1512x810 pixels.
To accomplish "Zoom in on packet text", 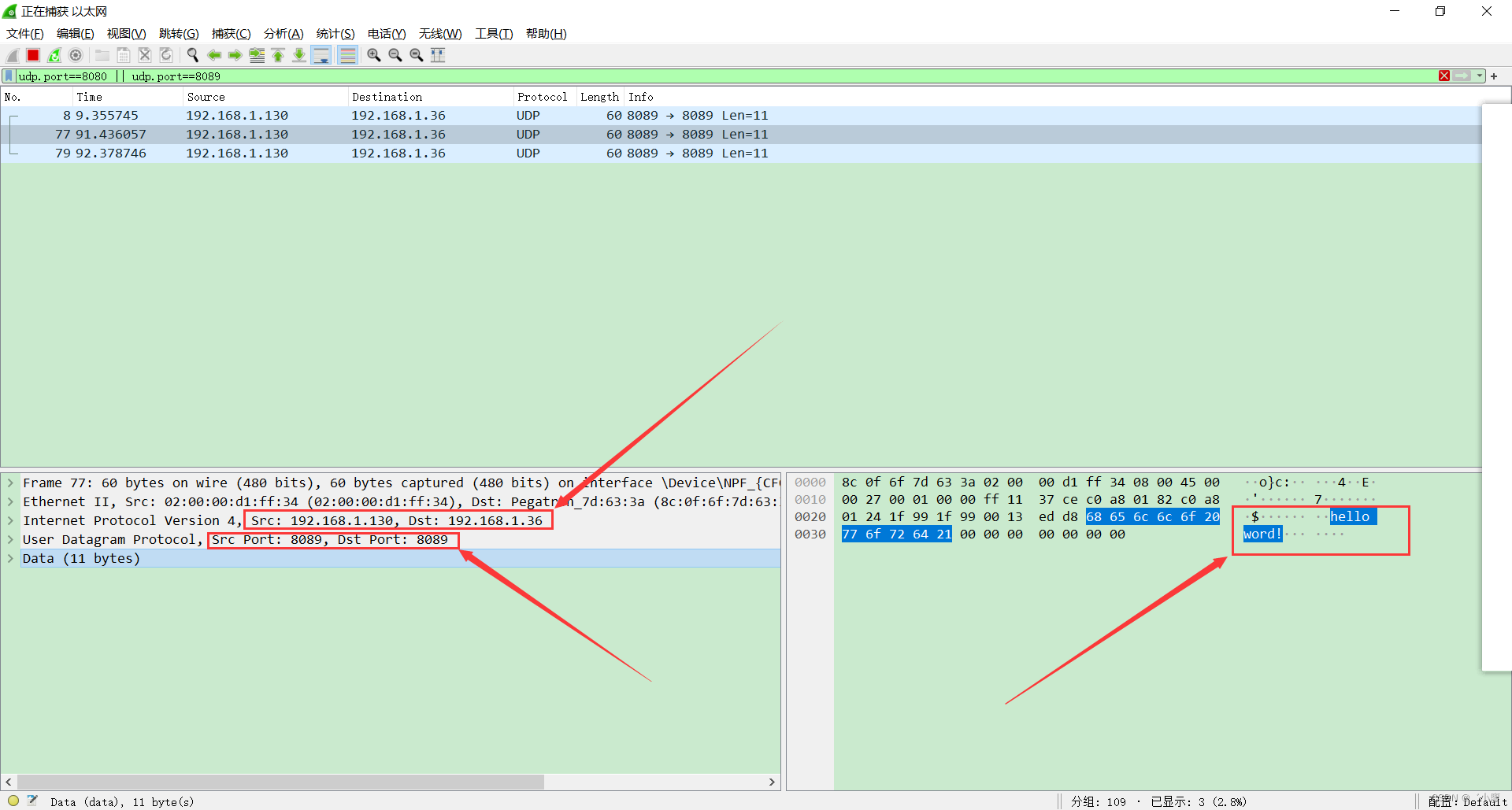I will pos(374,55).
